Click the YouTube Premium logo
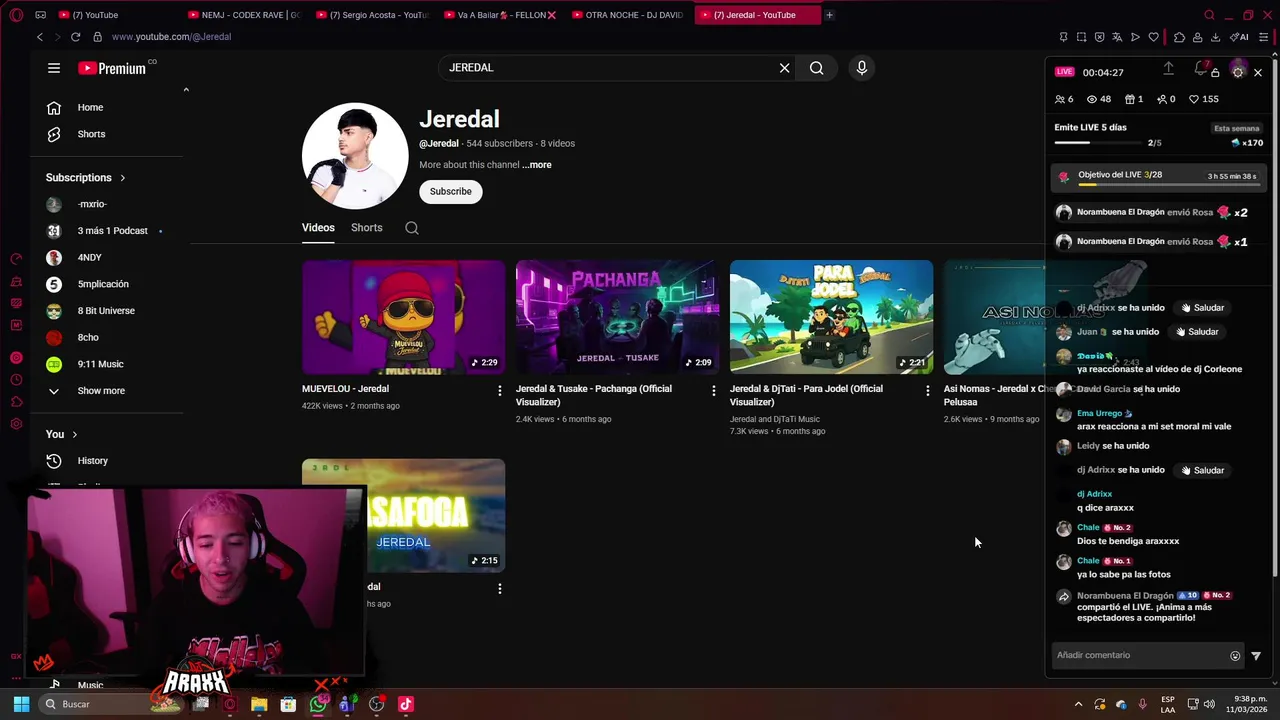 112,68
